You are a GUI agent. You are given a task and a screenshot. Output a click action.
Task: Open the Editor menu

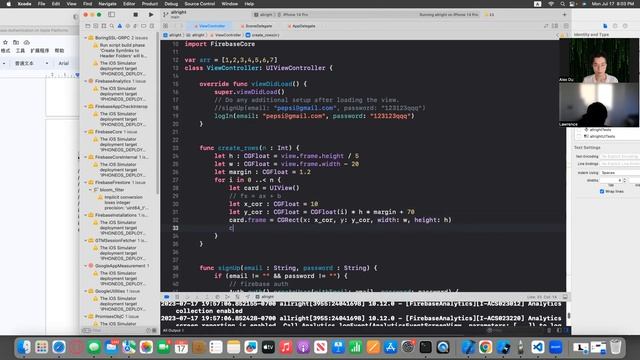tap(129, 4)
